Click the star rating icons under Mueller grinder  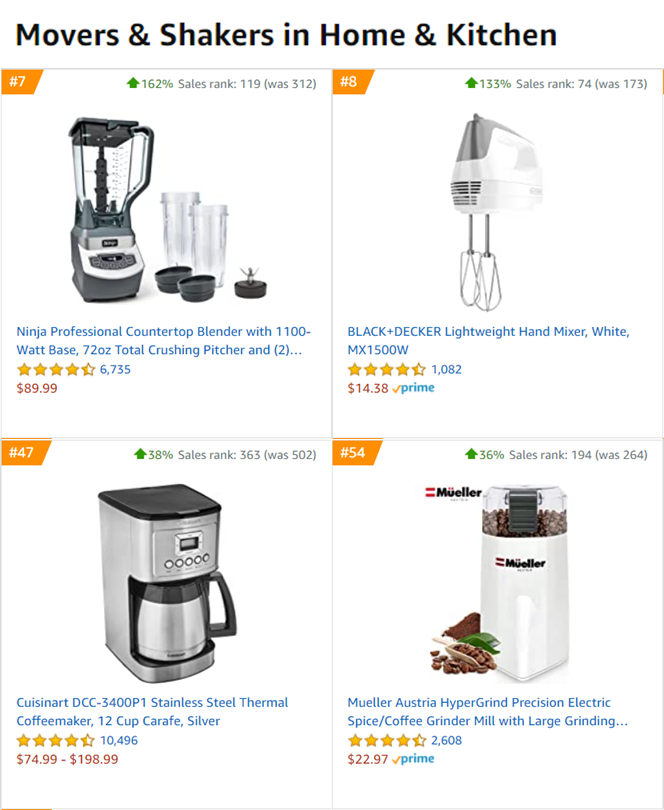(x=387, y=740)
